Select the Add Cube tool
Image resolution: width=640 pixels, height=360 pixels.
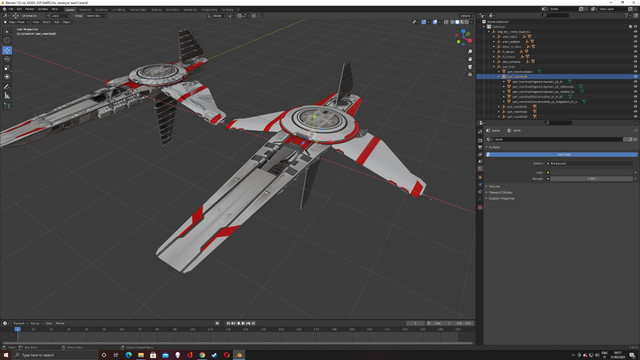pyautogui.click(x=7, y=105)
